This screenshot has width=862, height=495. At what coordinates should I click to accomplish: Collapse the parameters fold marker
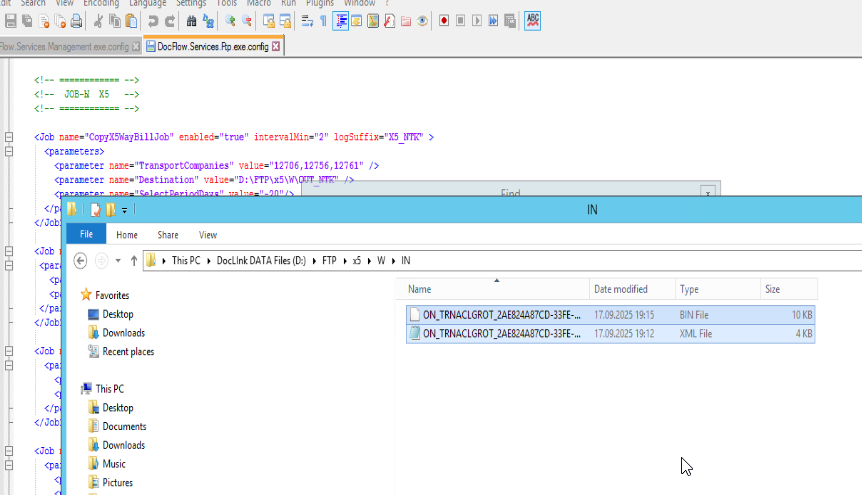tap(9, 151)
